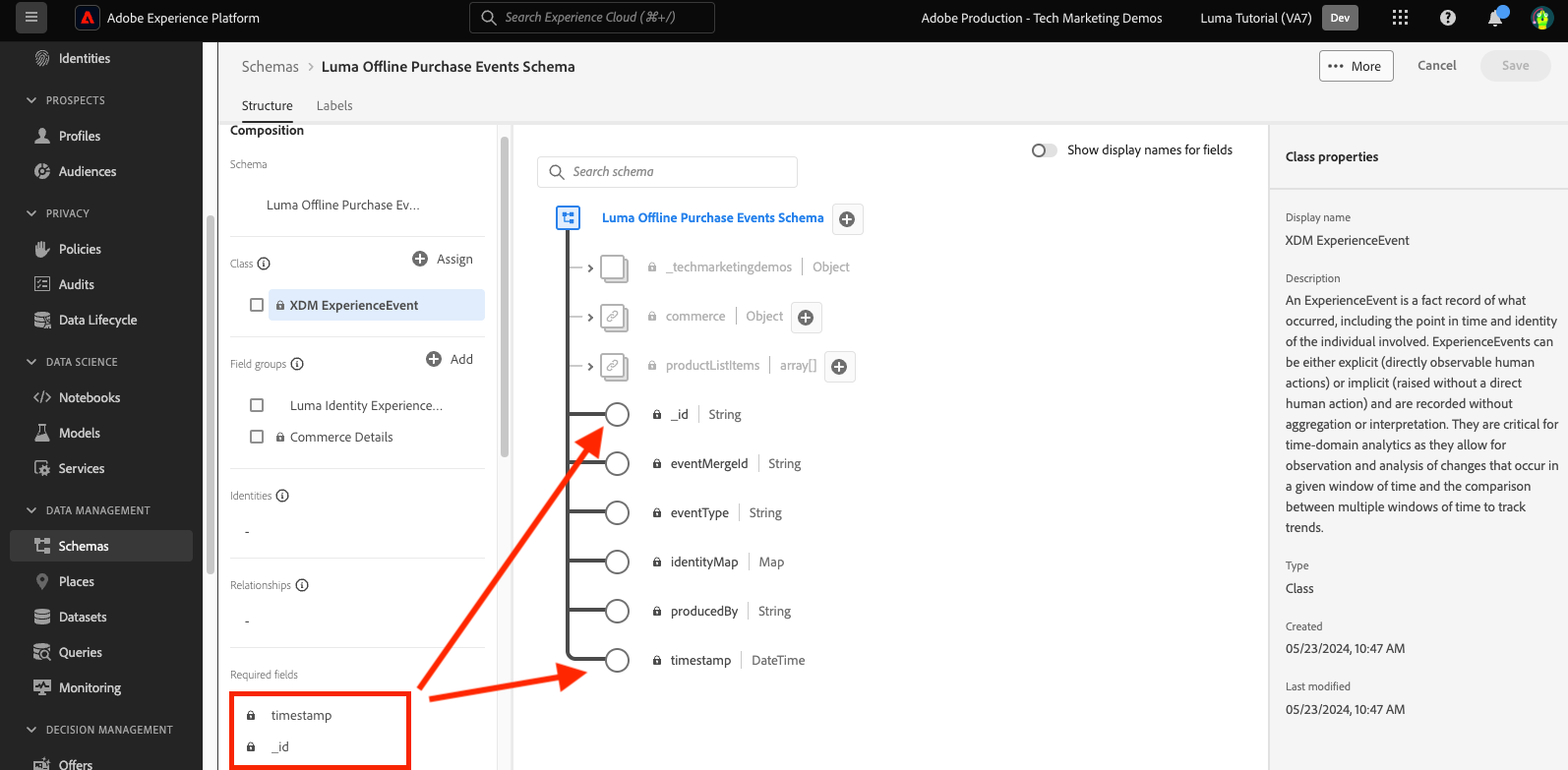Expand the commerce object node

[590, 318]
